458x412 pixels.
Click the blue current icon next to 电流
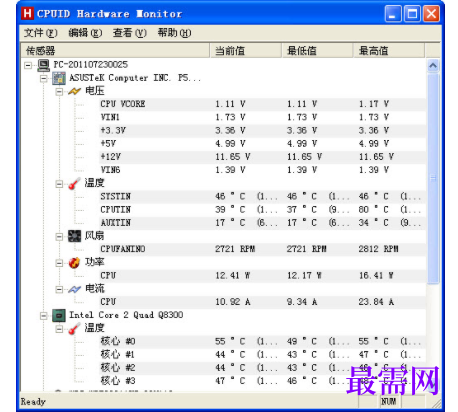[x=75, y=289]
